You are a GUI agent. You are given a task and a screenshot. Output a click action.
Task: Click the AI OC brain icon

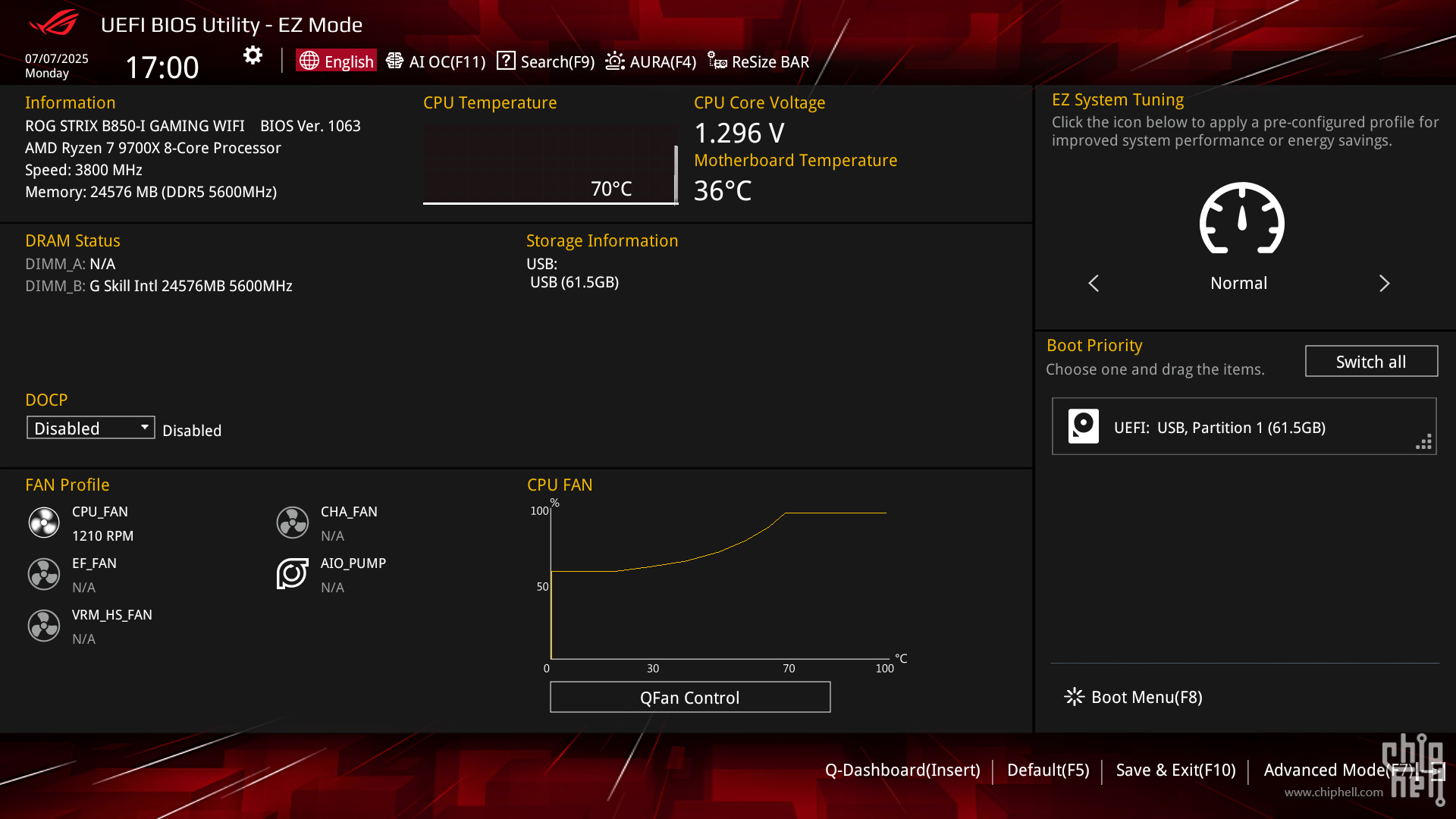coord(394,61)
